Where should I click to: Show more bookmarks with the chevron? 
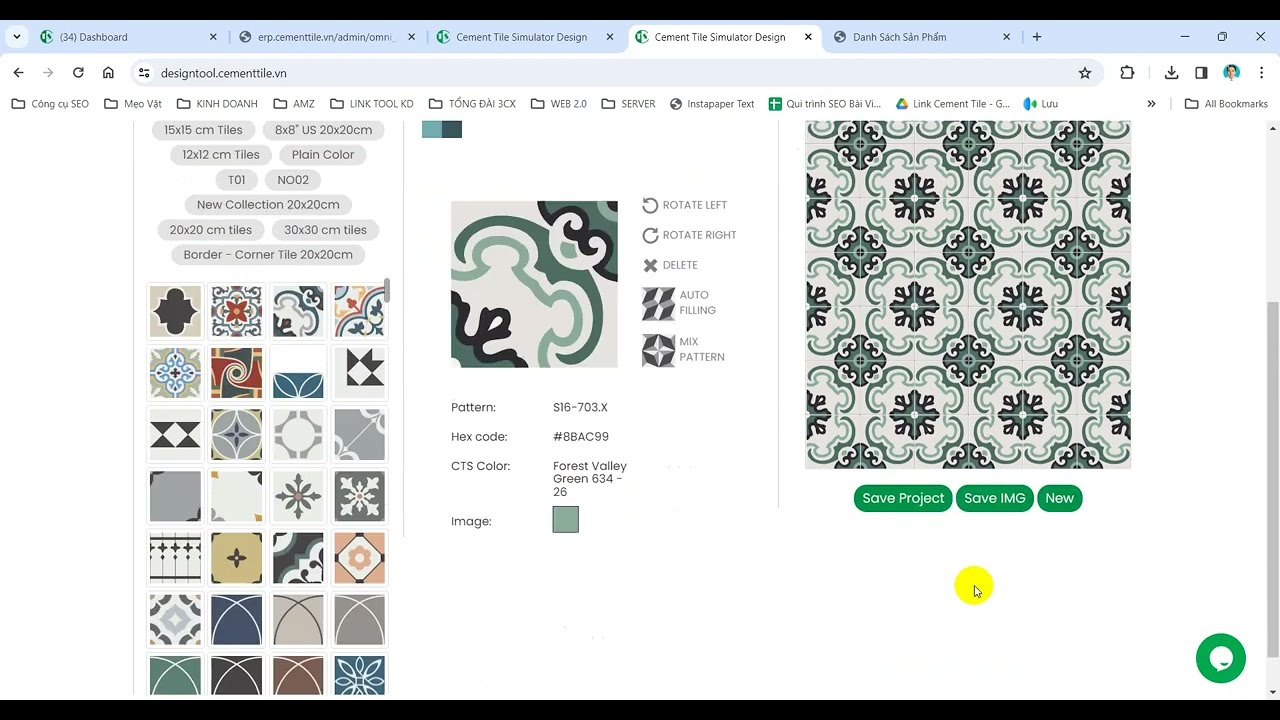[x=1151, y=104]
